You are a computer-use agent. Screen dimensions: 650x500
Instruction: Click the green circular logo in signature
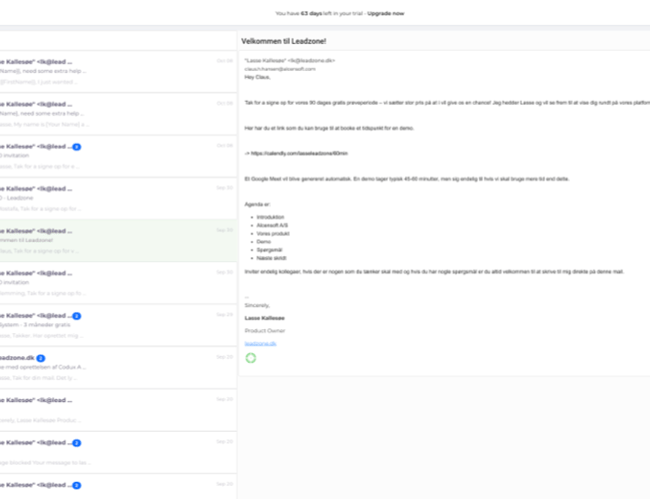pyautogui.click(x=251, y=358)
